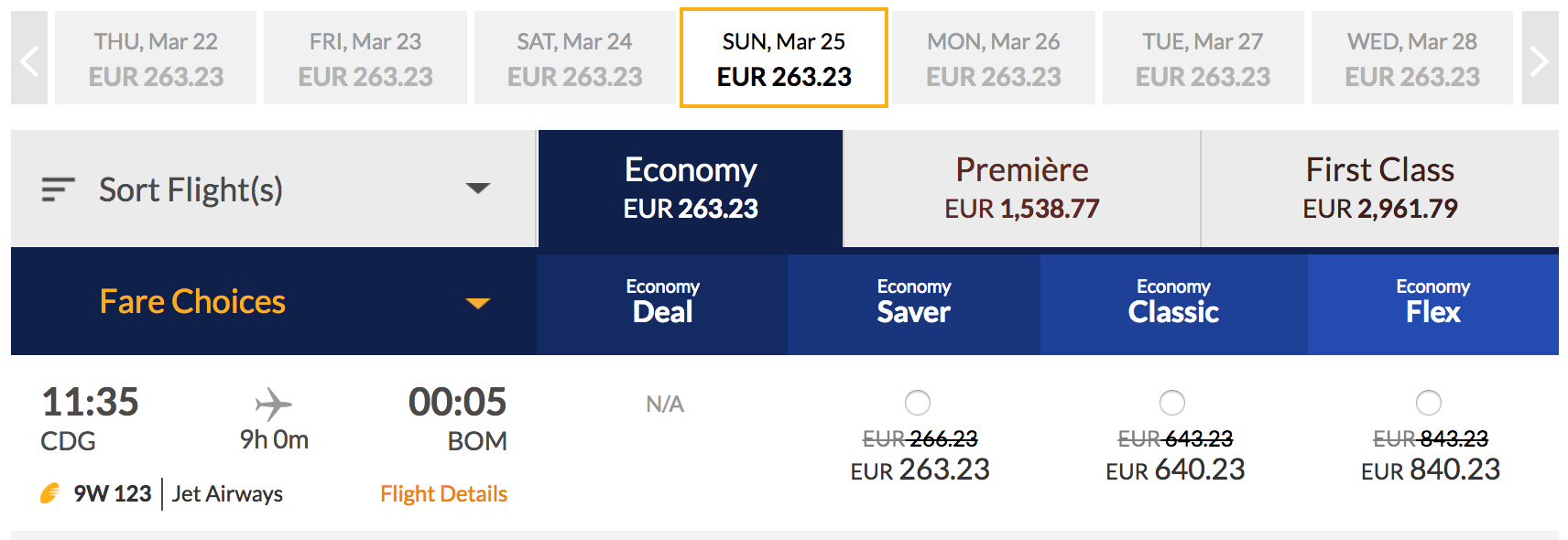Select the Economy cabin tab
Screen dimensions: 1568x540
(x=691, y=189)
